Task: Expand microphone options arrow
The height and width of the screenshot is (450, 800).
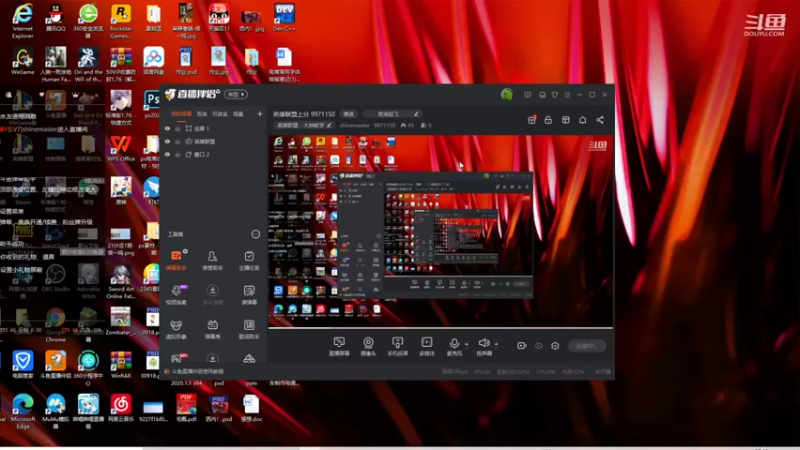Action: point(466,344)
